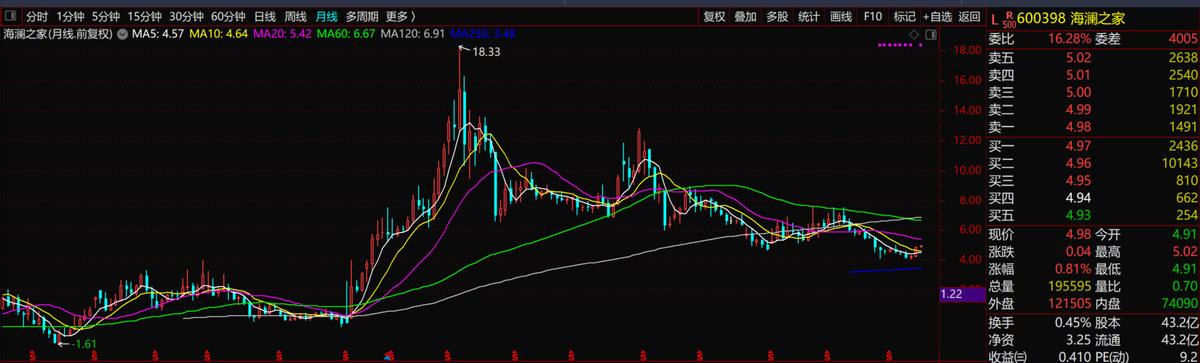Select the 月线 monthly chart tab

[x=326, y=16]
